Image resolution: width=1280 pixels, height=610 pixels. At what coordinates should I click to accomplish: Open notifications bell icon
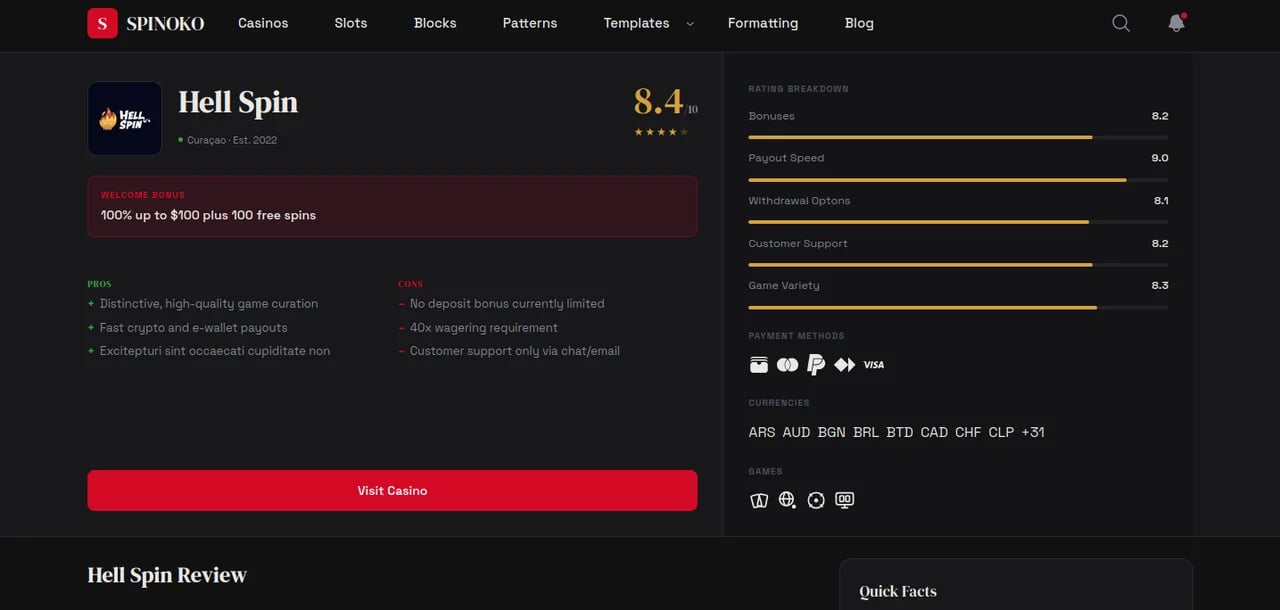click(1176, 22)
